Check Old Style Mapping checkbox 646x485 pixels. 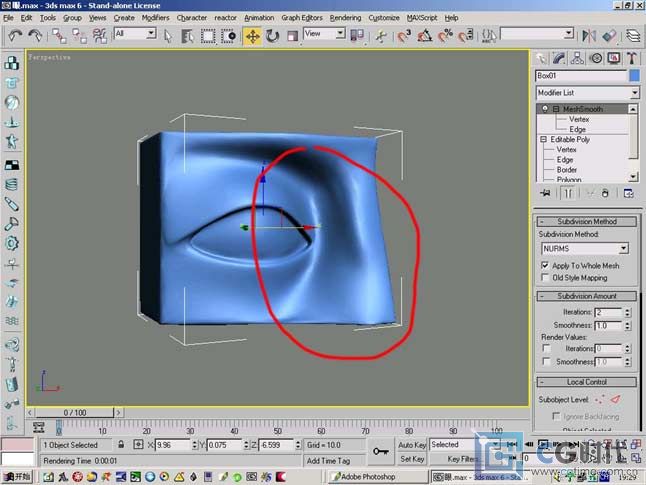(545, 277)
